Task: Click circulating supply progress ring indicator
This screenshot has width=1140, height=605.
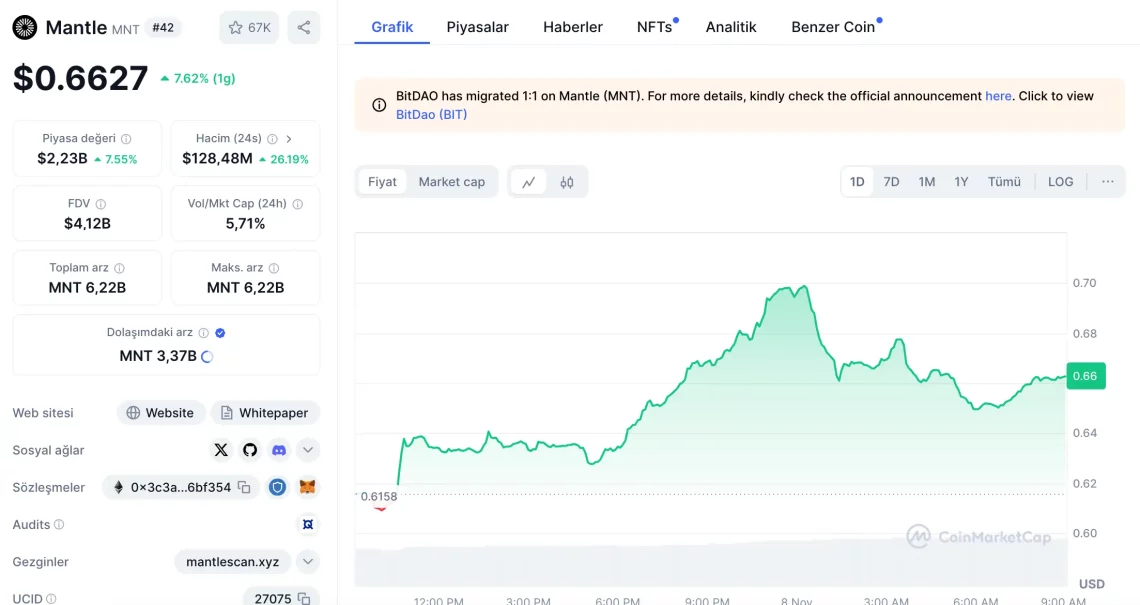Action: coord(207,356)
